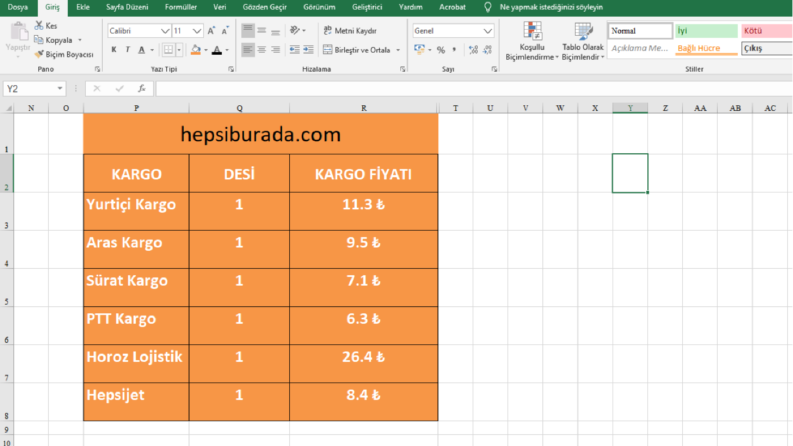Image resolution: width=793 pixels, height=446 pixels.
Task: Switch to the Veri tab
Action: tap(219, 7)
